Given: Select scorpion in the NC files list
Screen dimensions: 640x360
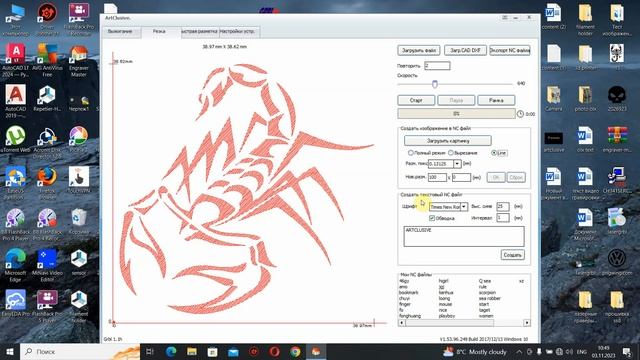Looking at the screenshot, I should point(487,293).
